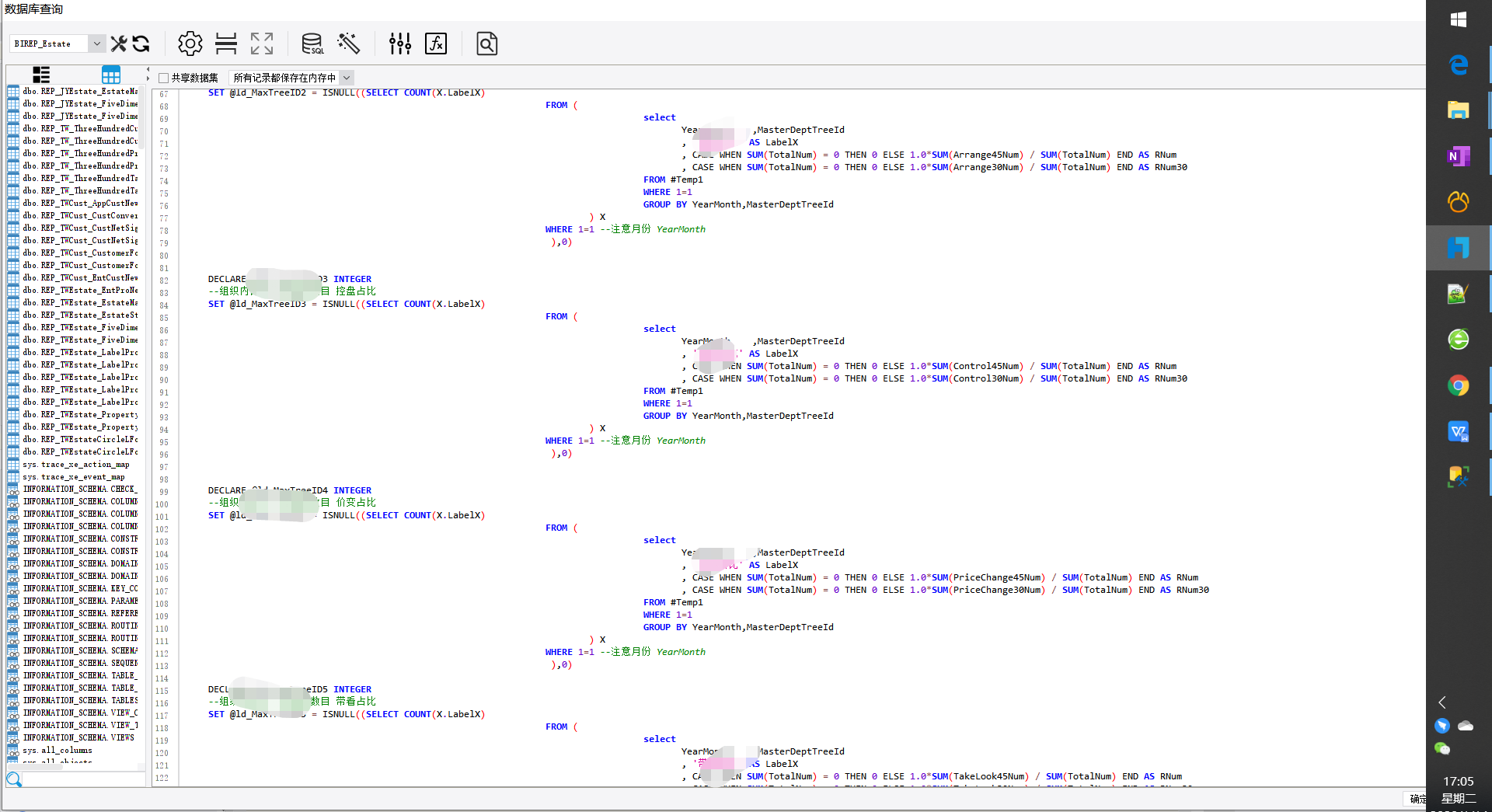Screen dimensions: 1492x812
Task: Select sys.trace_xe_action_map item
Action: pos(76,465)
